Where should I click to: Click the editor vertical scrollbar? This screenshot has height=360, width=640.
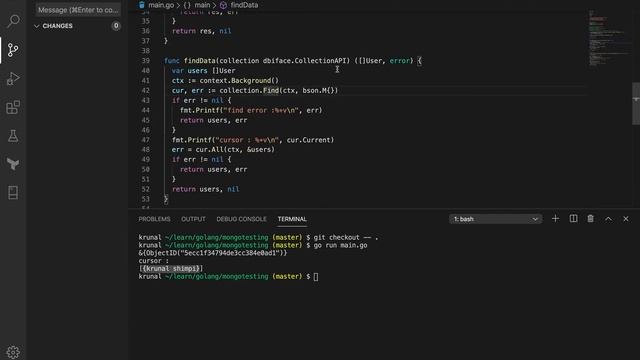[x=636, y=104]
